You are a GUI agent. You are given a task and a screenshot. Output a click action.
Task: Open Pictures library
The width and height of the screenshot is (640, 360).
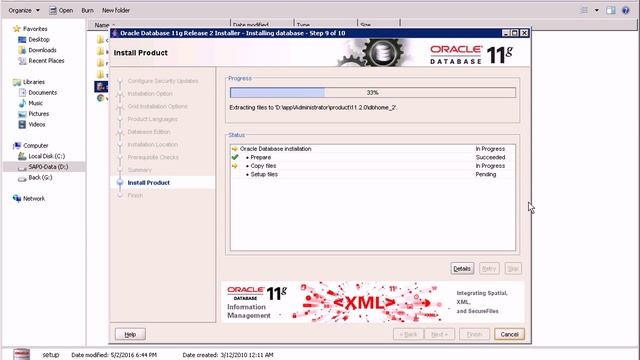point(39,113)
